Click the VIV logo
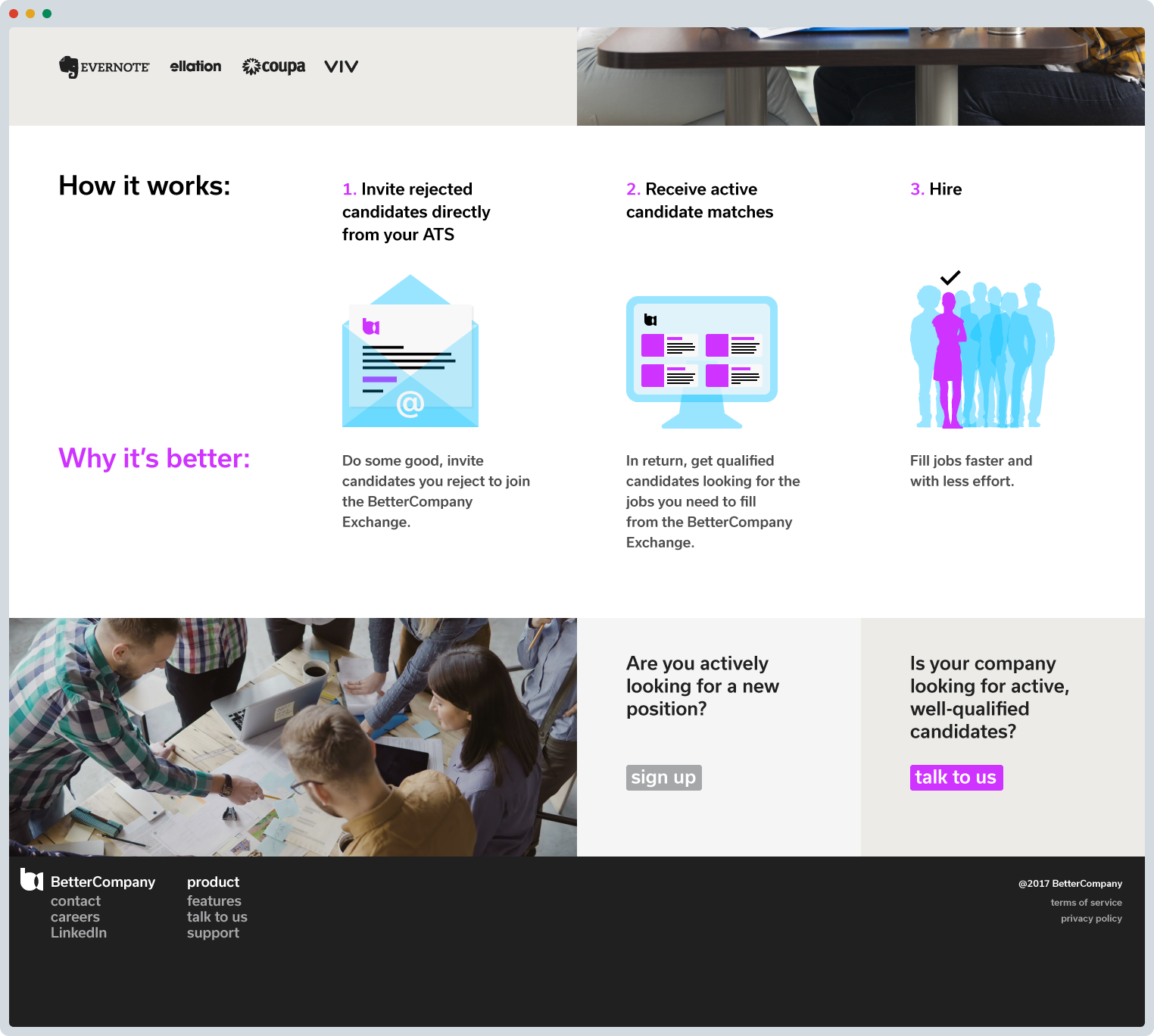Image resolution: width=1154 pixels, height=1036 pixels. click(342, 67)
